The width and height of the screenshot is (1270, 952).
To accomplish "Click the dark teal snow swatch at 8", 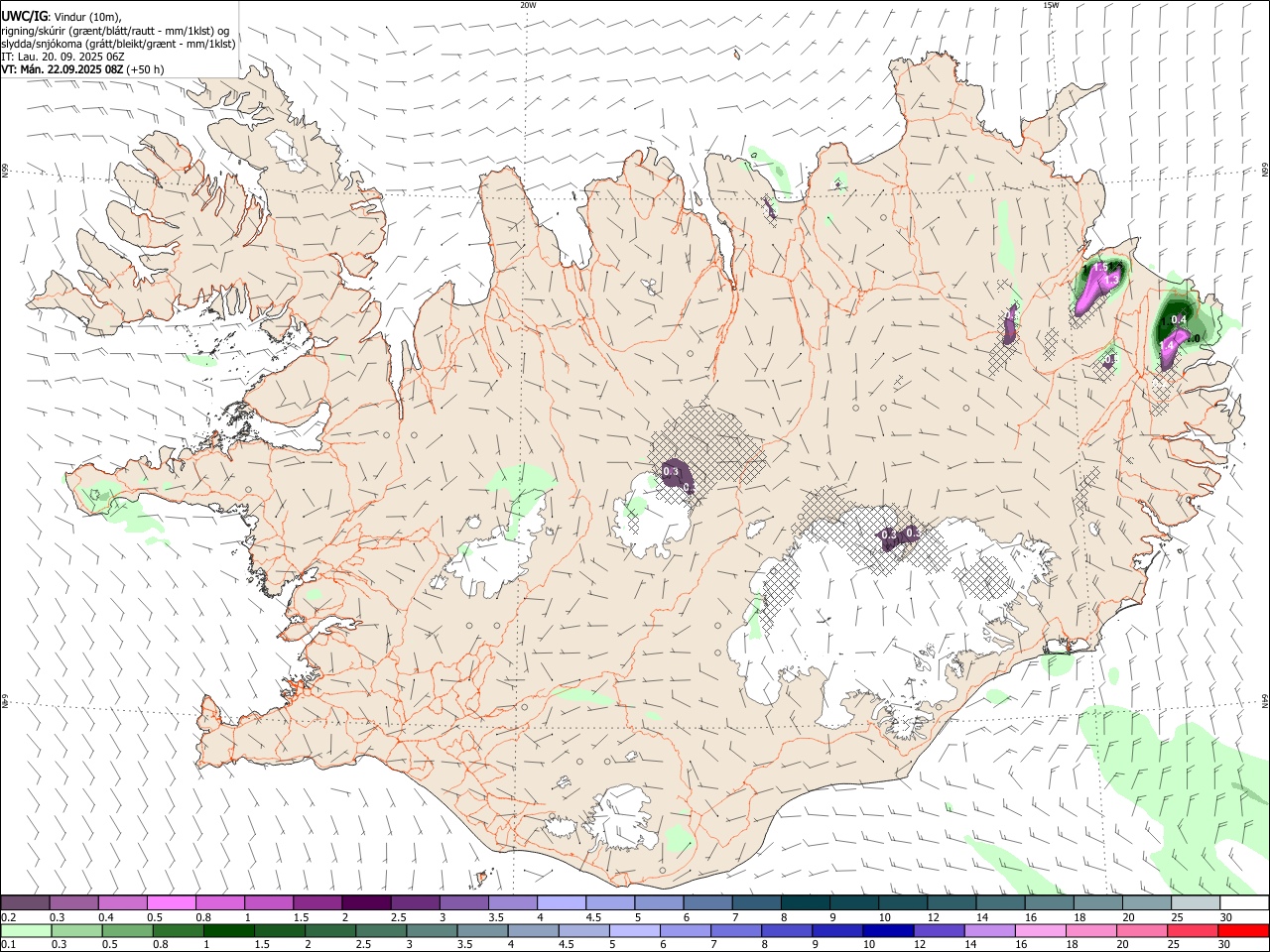I will coord(805,902).
